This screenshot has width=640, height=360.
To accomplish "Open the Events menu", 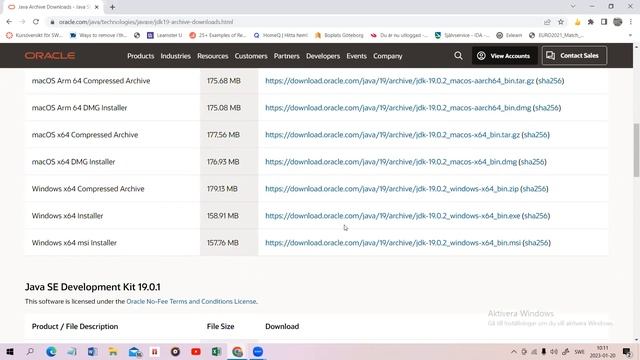I will 356,56.
